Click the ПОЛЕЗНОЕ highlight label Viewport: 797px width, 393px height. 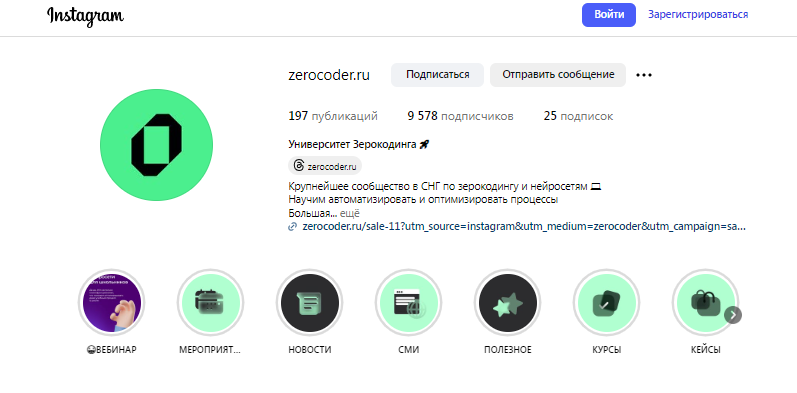(508, 350)
